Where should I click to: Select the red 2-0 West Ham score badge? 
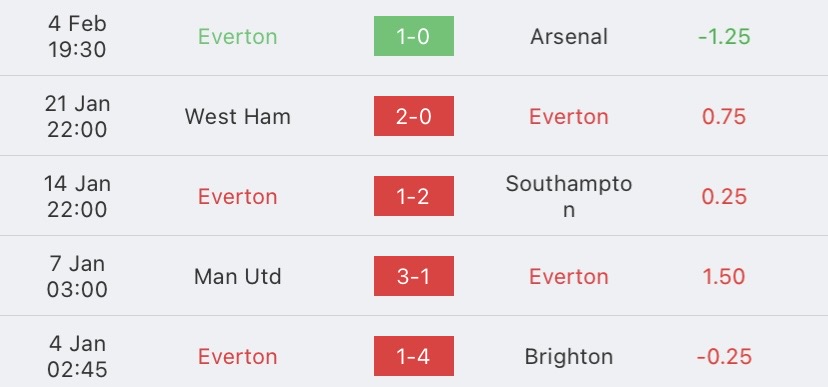413,116
